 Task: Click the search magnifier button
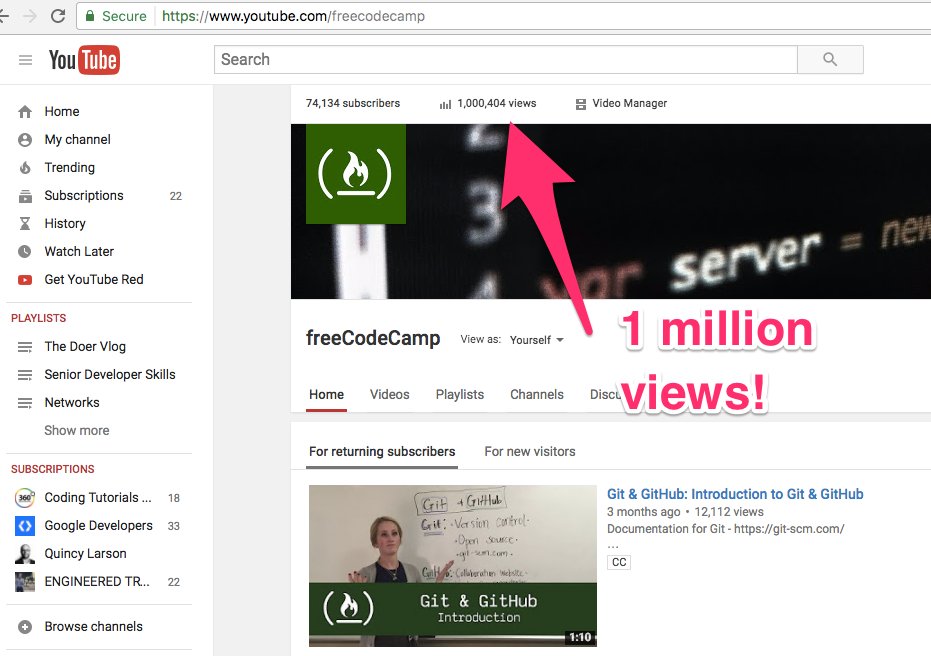pos(830,59)
